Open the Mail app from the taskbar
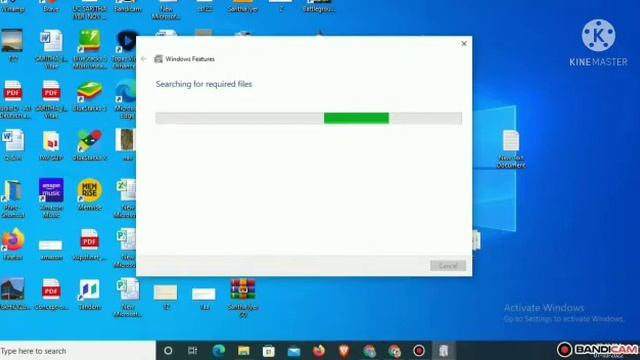This screenshot has height=360, width=640. pos(294,351)
